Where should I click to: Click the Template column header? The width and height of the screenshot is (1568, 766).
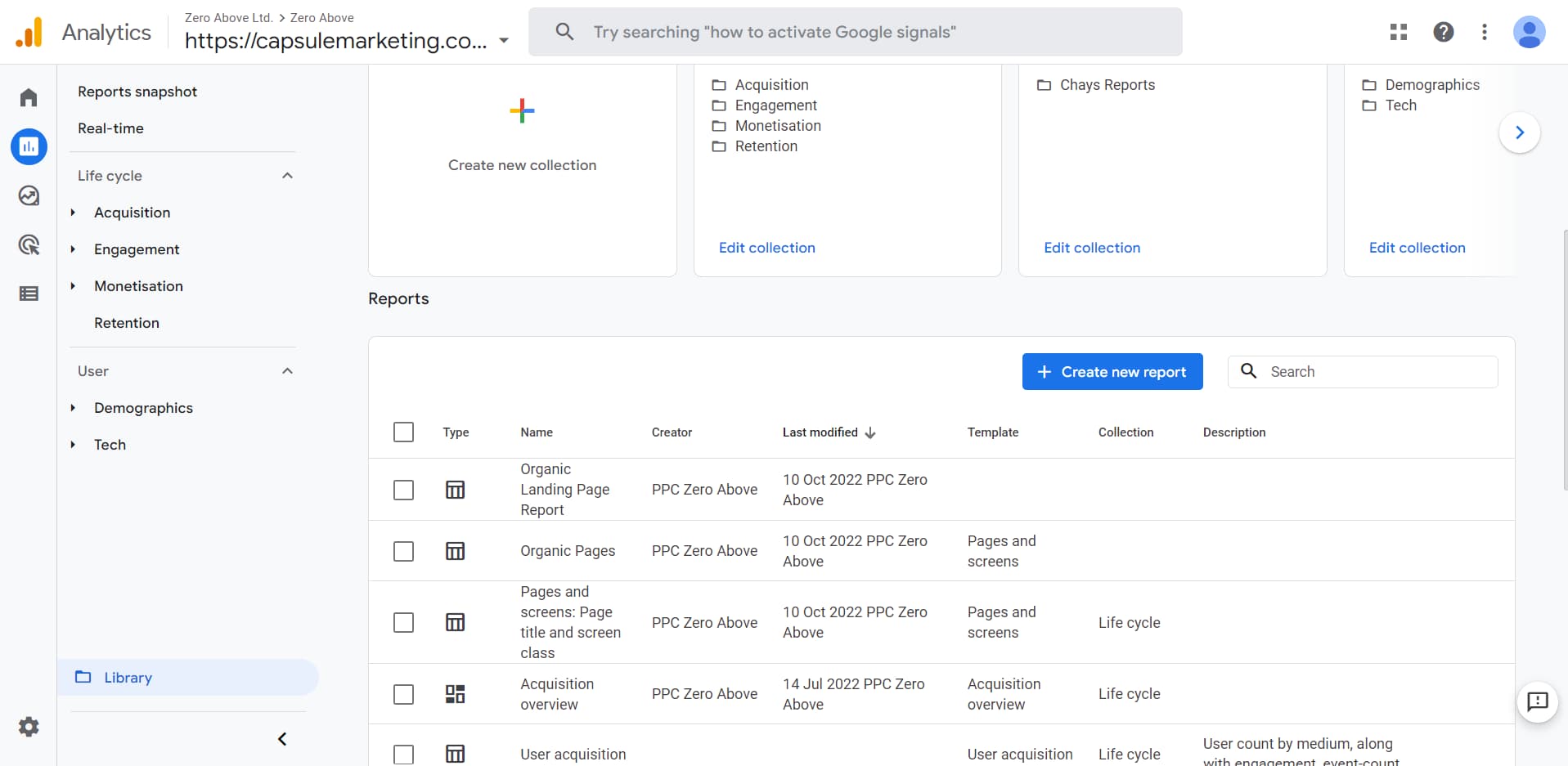[x=993, y=432]
